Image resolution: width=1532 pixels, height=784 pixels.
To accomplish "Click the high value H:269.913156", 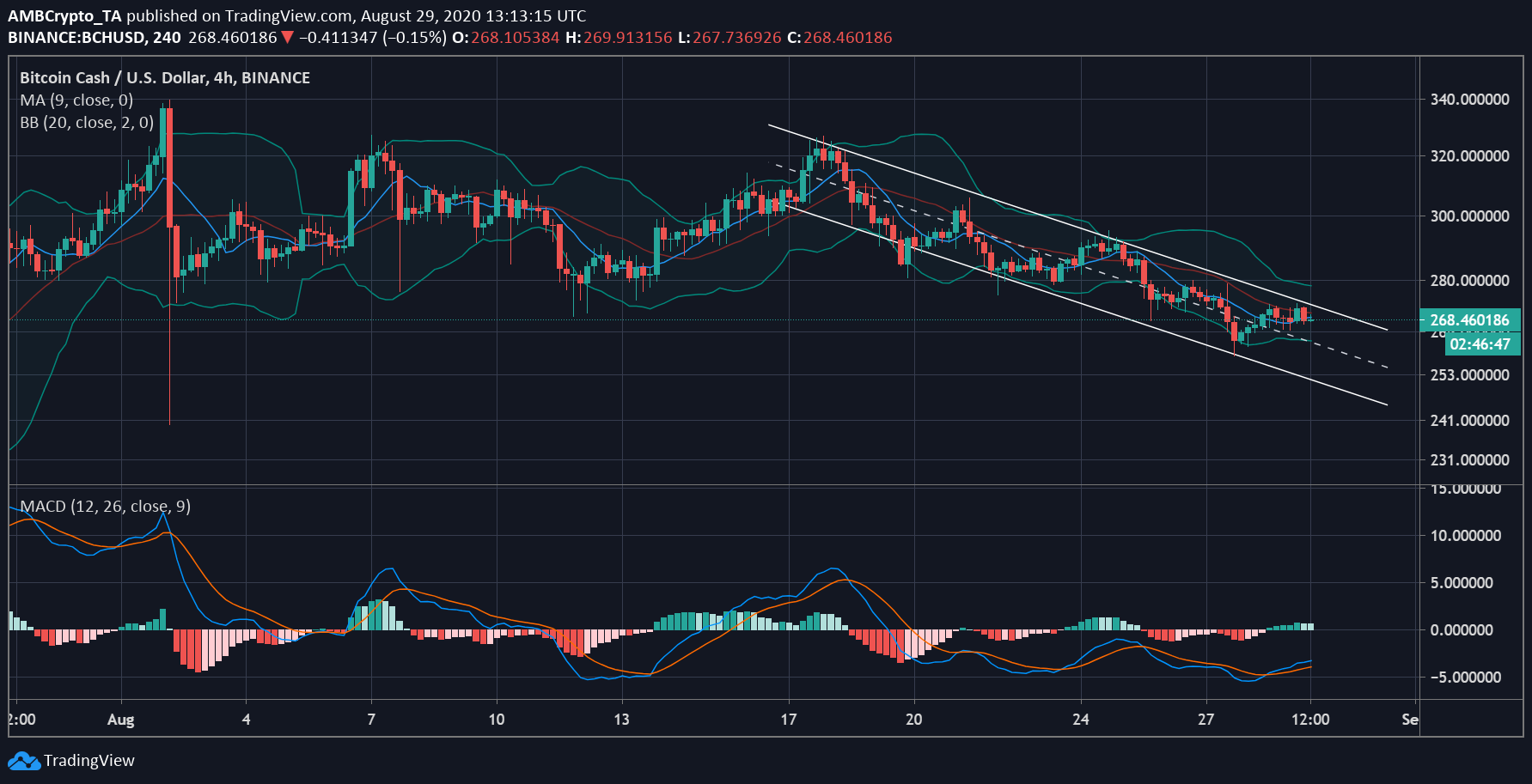I will click(619, 38).
